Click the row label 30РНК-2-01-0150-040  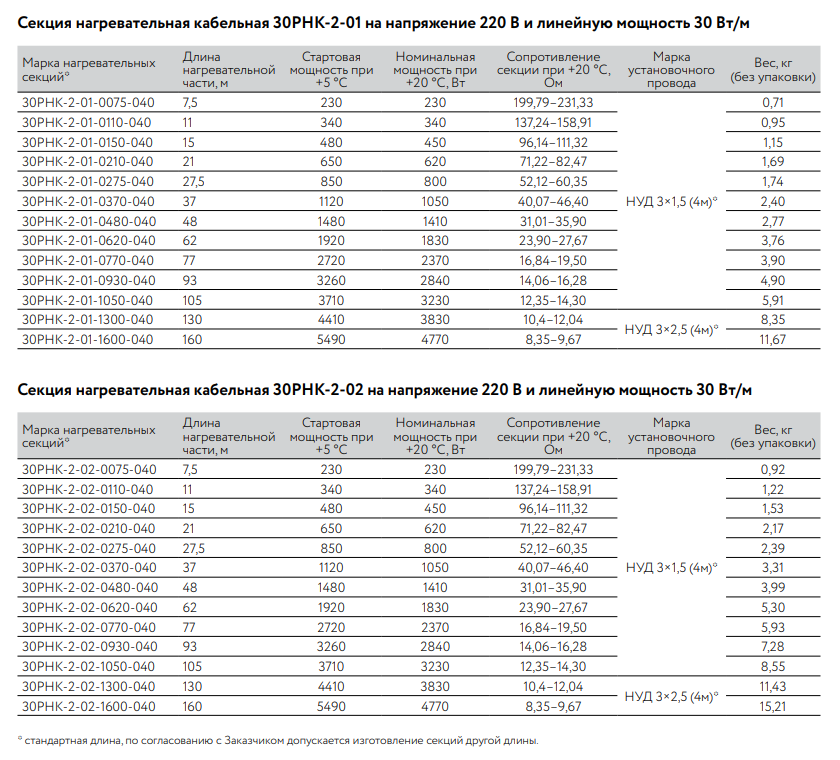click(87, 142)
